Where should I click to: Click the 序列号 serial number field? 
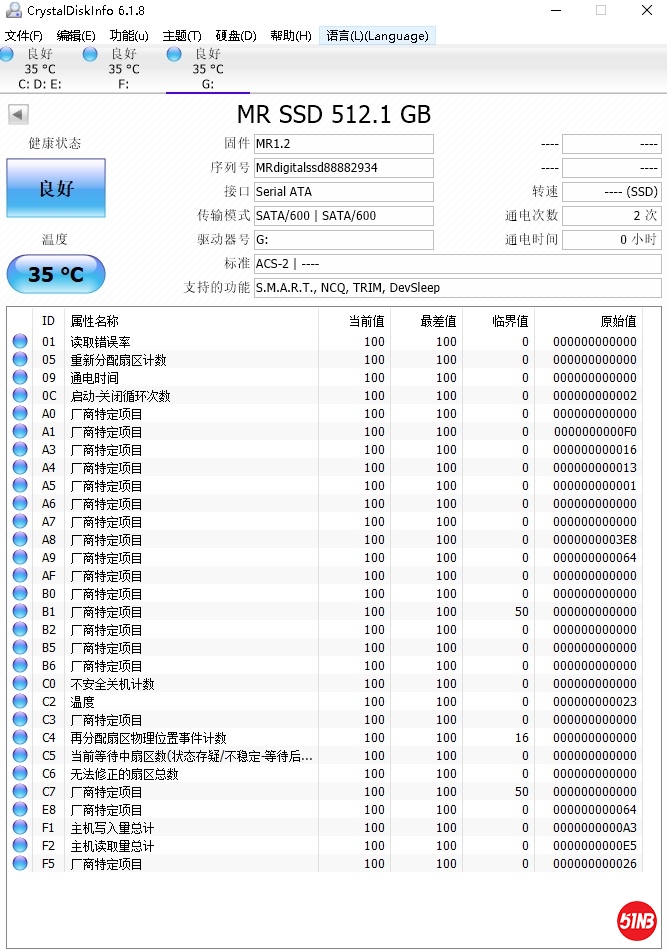coord(343,168)
